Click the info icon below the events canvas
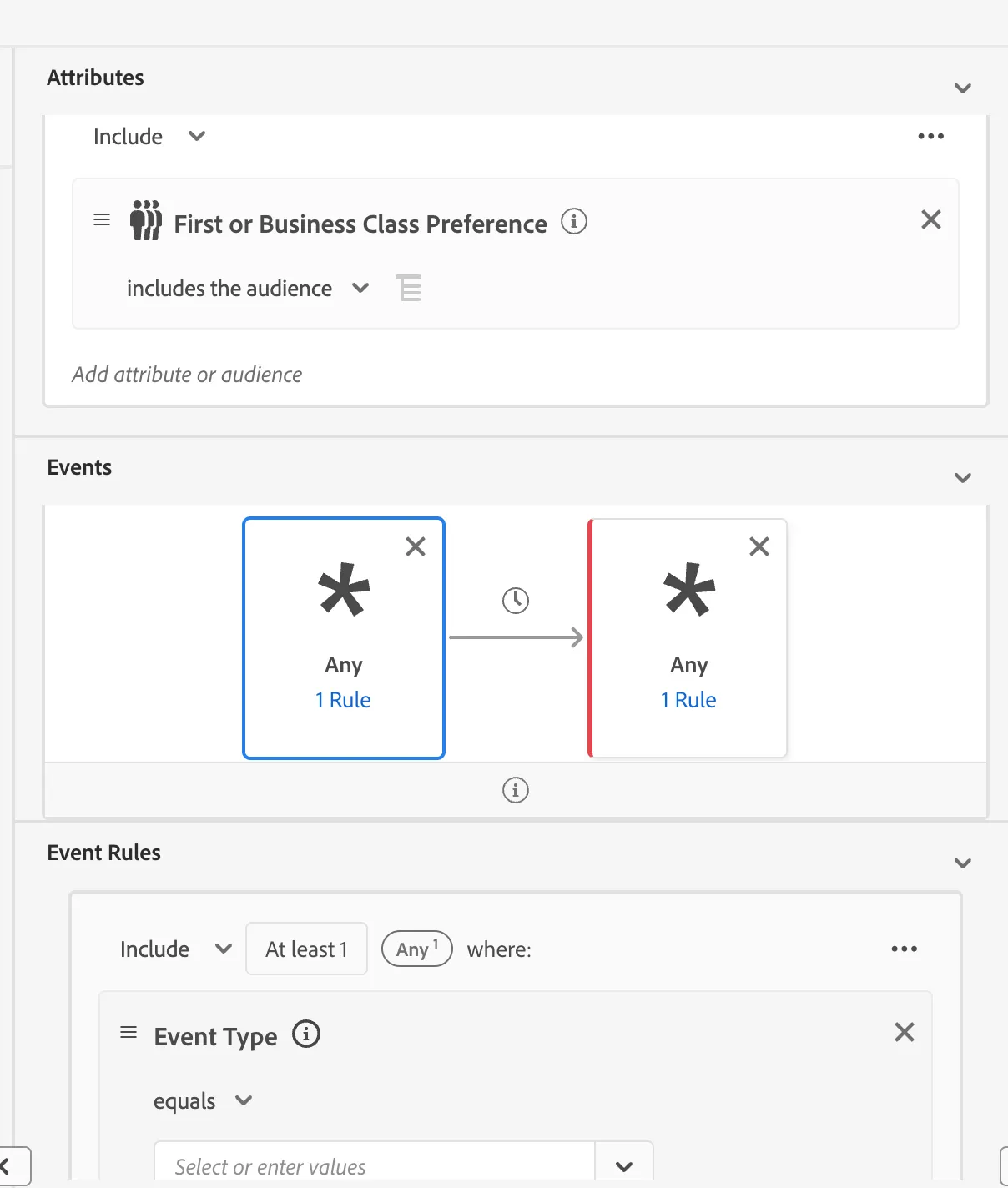Image resolution: width=1008 pixels, height=1188 pixels. (x=516, y=790)
